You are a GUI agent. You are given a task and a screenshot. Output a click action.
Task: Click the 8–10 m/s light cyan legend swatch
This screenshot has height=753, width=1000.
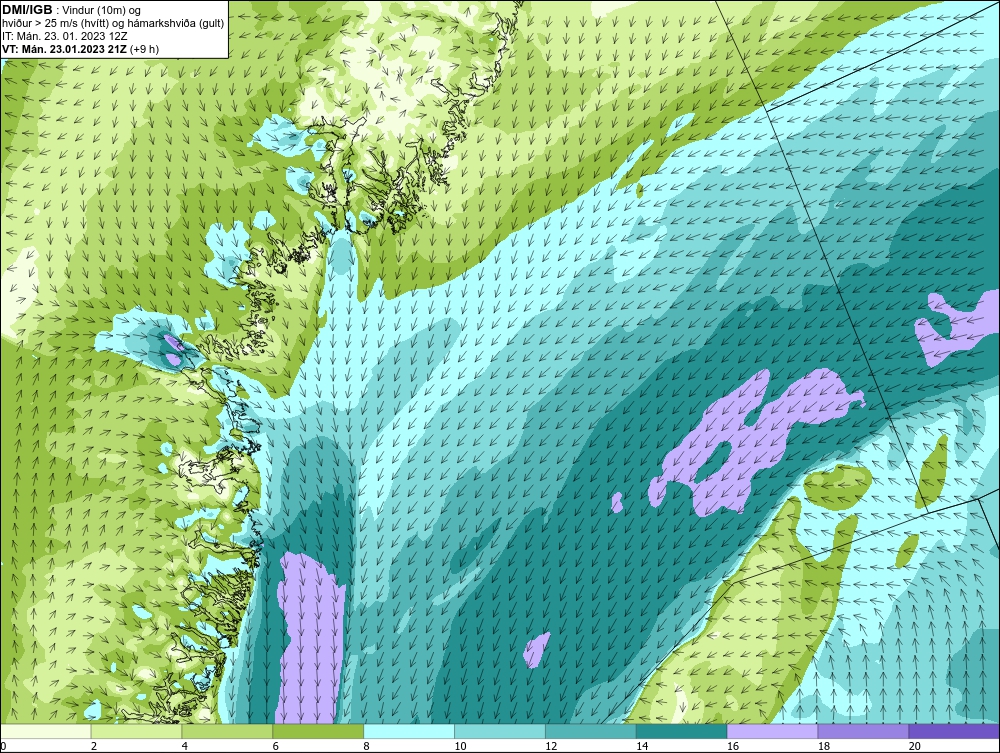(x=409, y=731)
